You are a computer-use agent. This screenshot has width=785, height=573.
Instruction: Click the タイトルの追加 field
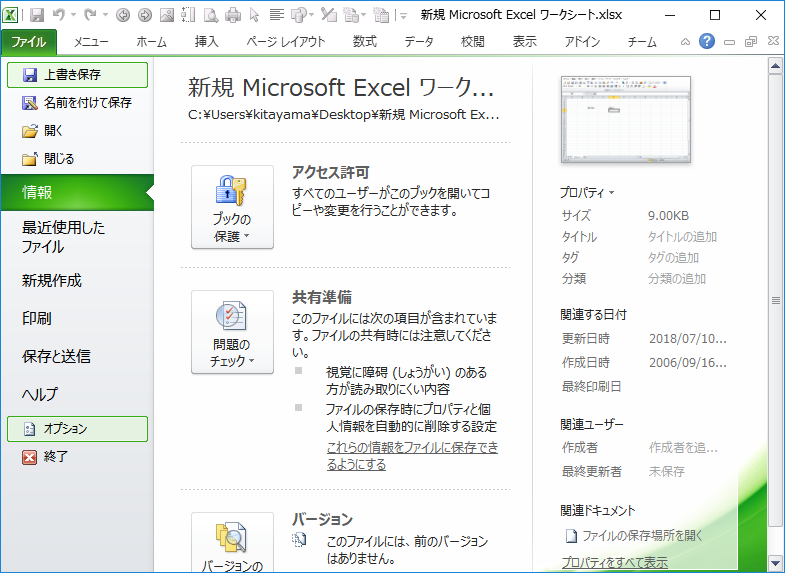682,237
